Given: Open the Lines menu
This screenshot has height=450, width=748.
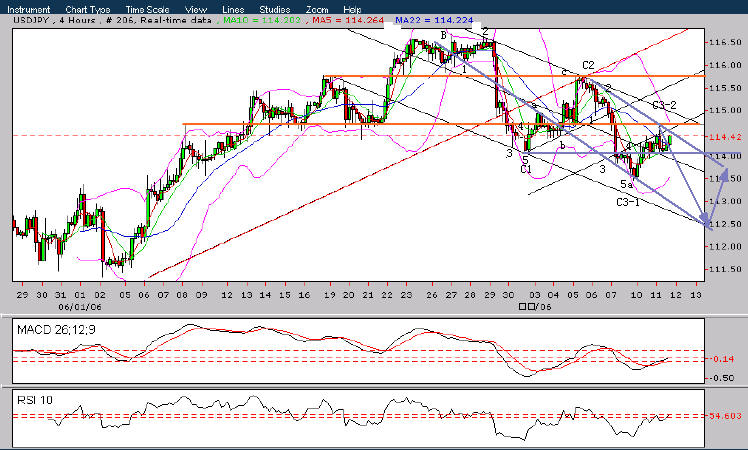Looking at the screenshot, I should click(233, 10).
